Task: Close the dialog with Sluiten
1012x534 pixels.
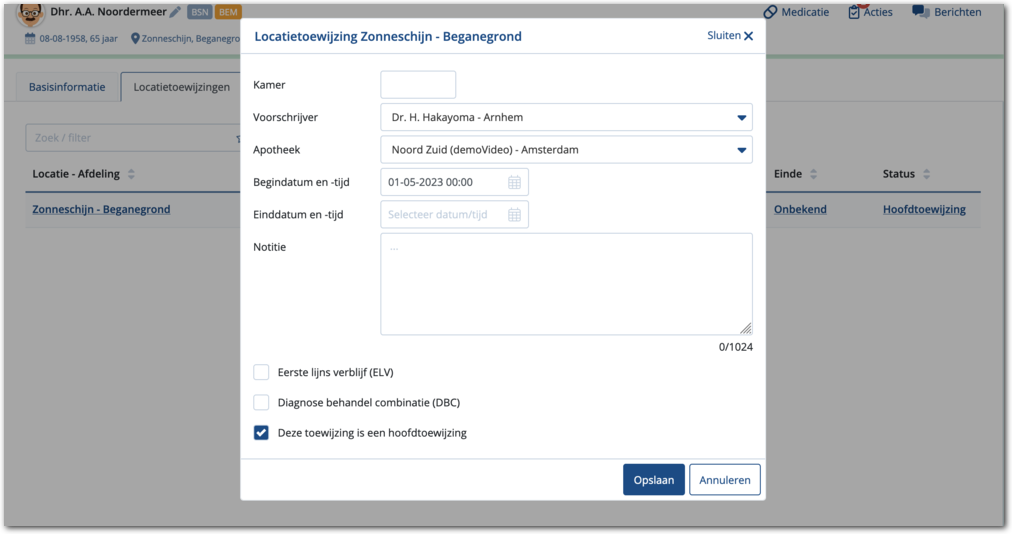Action: (730, 36)
